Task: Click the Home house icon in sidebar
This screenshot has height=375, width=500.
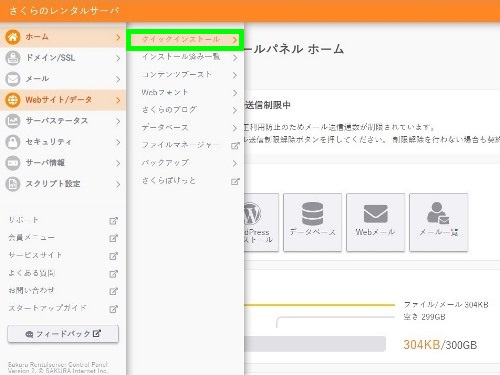Action: (13, 37)
